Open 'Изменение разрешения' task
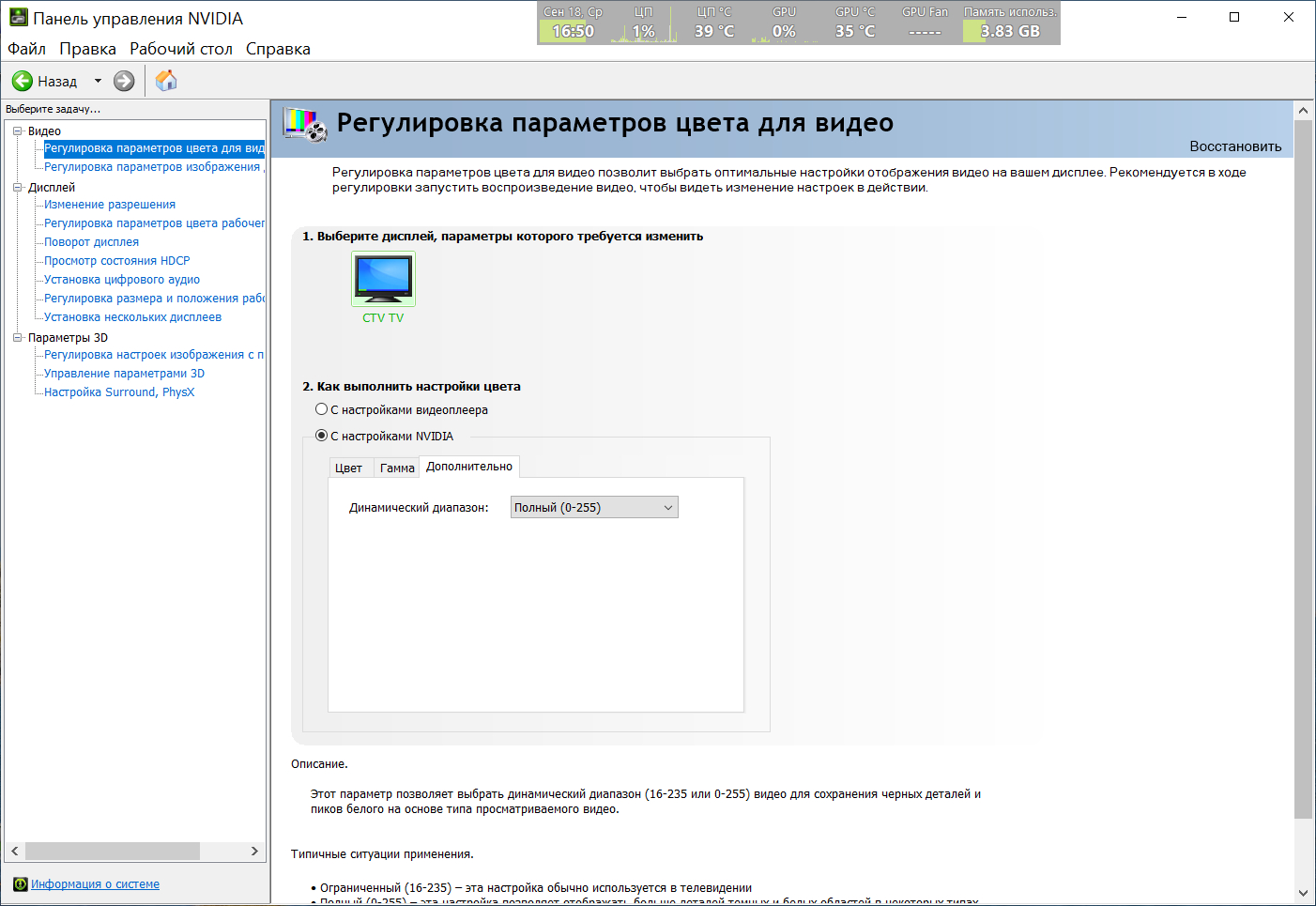 [110, 205]
